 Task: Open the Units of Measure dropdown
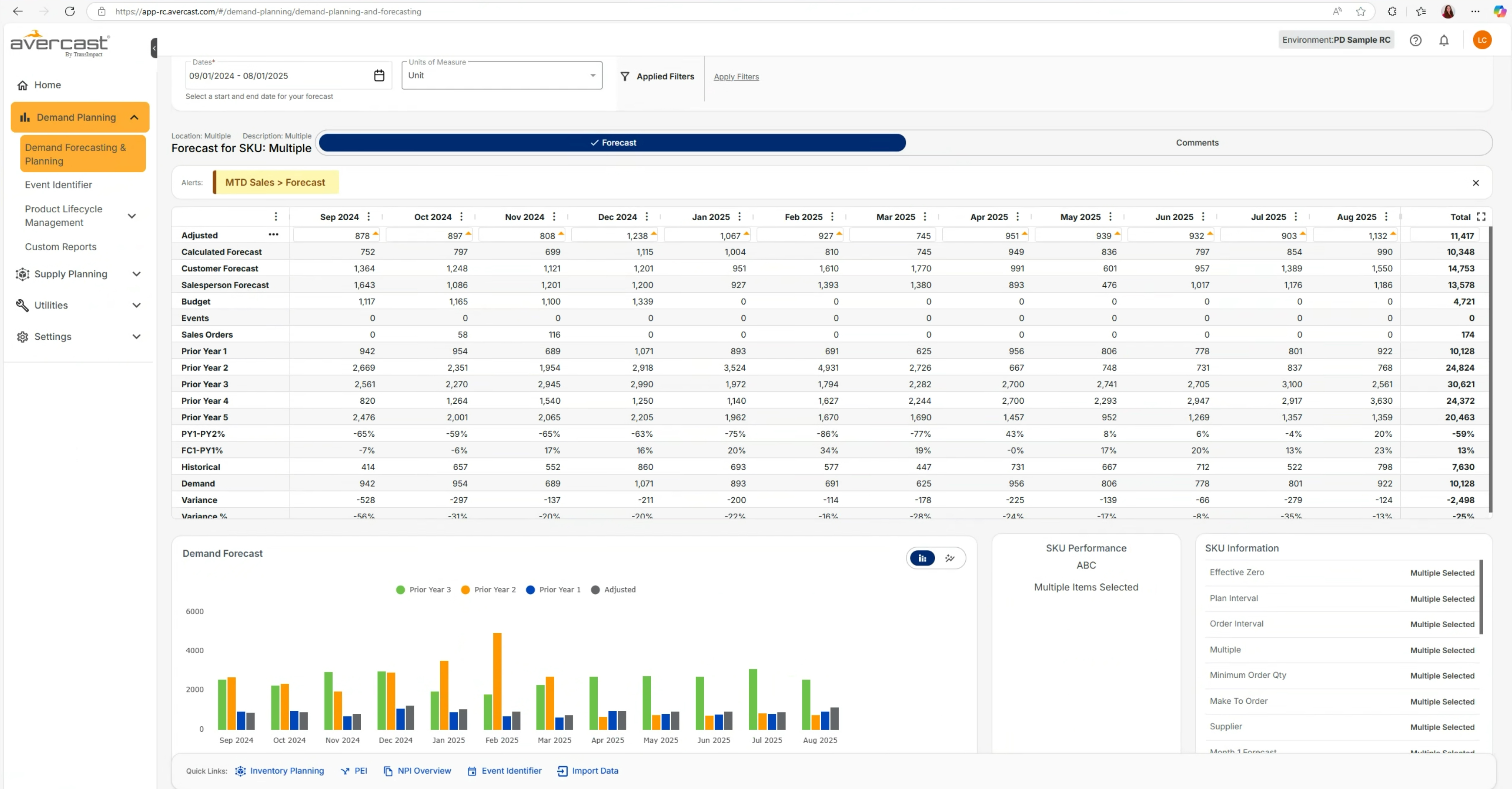click(592, 75)
